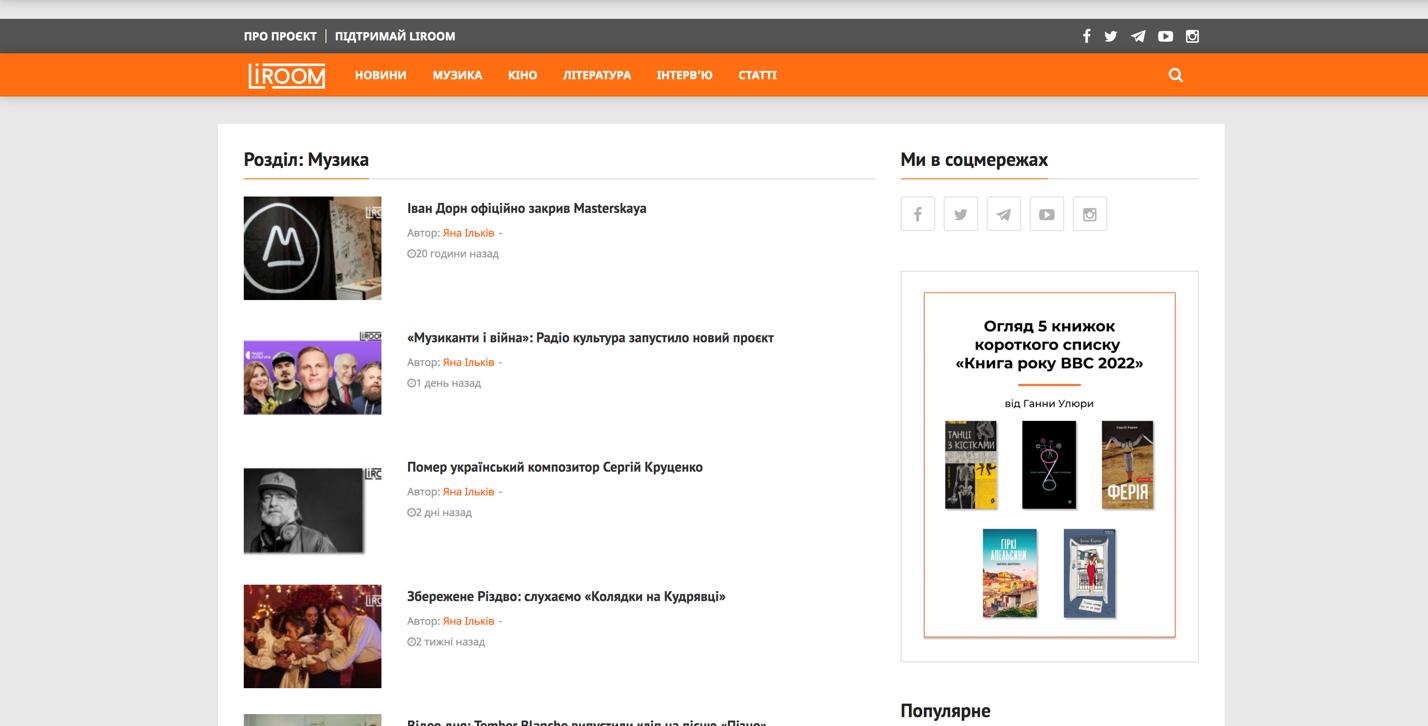Click author Яна Ільків under Музиканти і війна
1428x726 pixels.
click(468, 362)
